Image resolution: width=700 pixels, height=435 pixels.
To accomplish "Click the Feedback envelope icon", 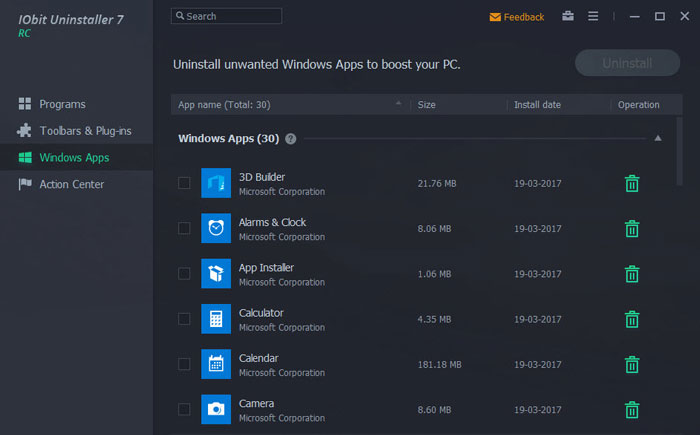I will pos(495,17).
